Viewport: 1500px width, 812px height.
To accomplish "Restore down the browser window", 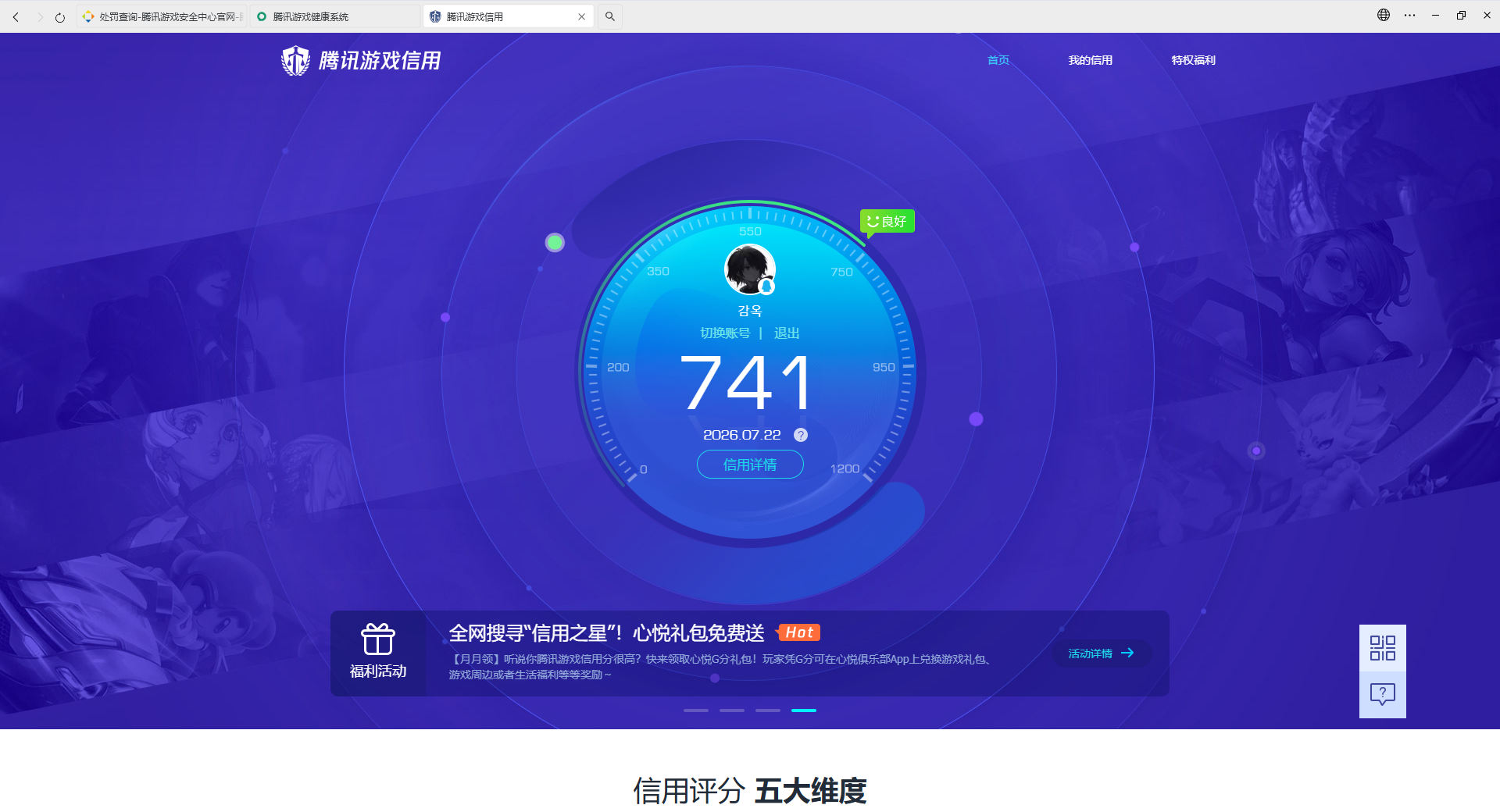I will click(1461, 15).
